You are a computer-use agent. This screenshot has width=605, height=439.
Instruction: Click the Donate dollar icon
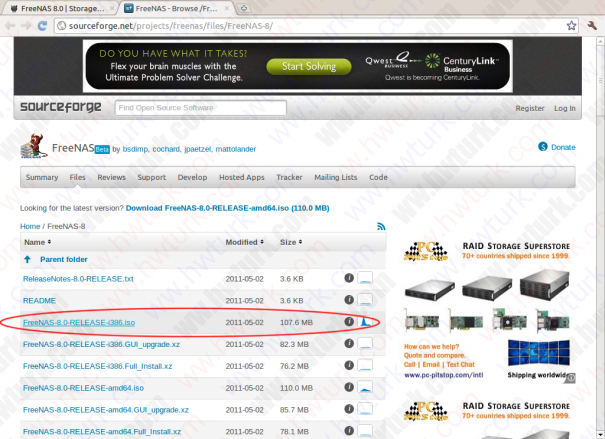543,147
